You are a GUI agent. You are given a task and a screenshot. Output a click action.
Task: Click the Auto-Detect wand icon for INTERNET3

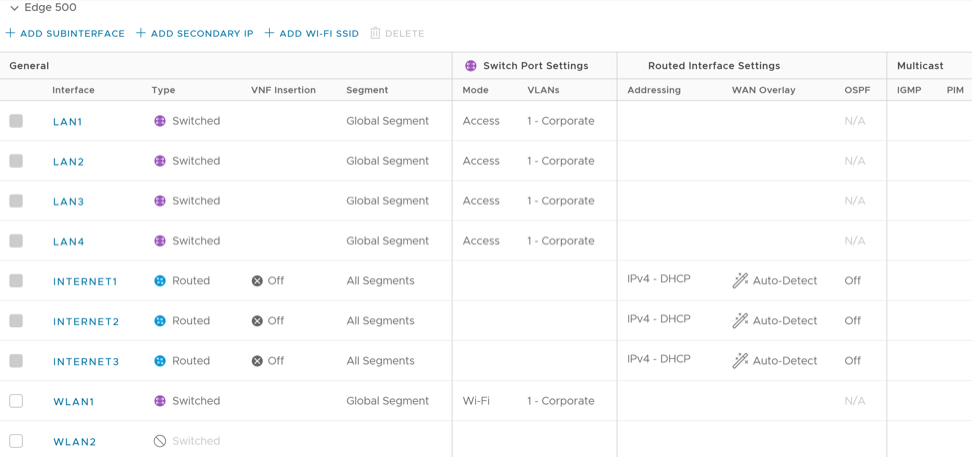tap(740, 361)
